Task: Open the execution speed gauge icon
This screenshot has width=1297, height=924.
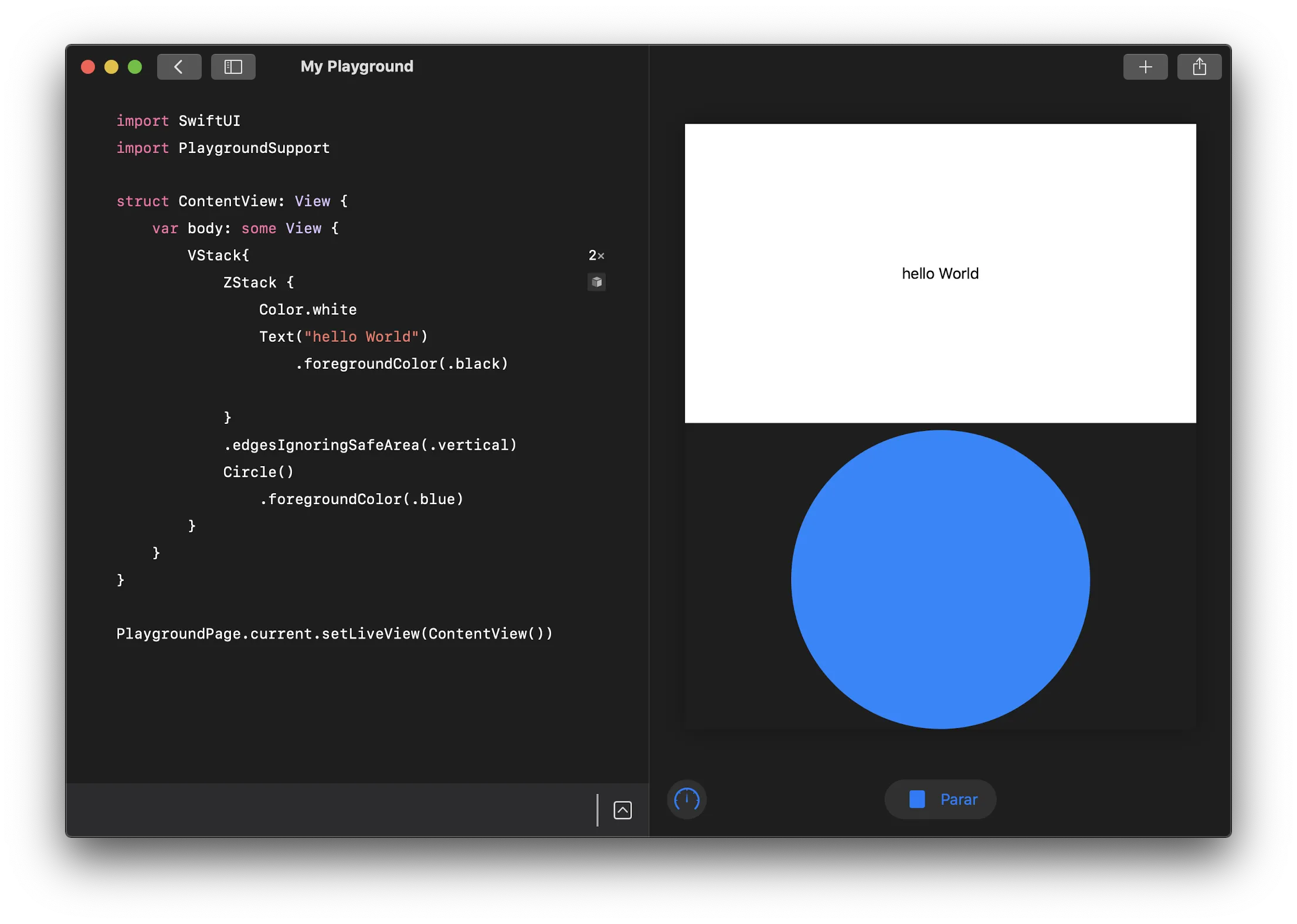Action: pyautogui.click(x=686, y=799)
